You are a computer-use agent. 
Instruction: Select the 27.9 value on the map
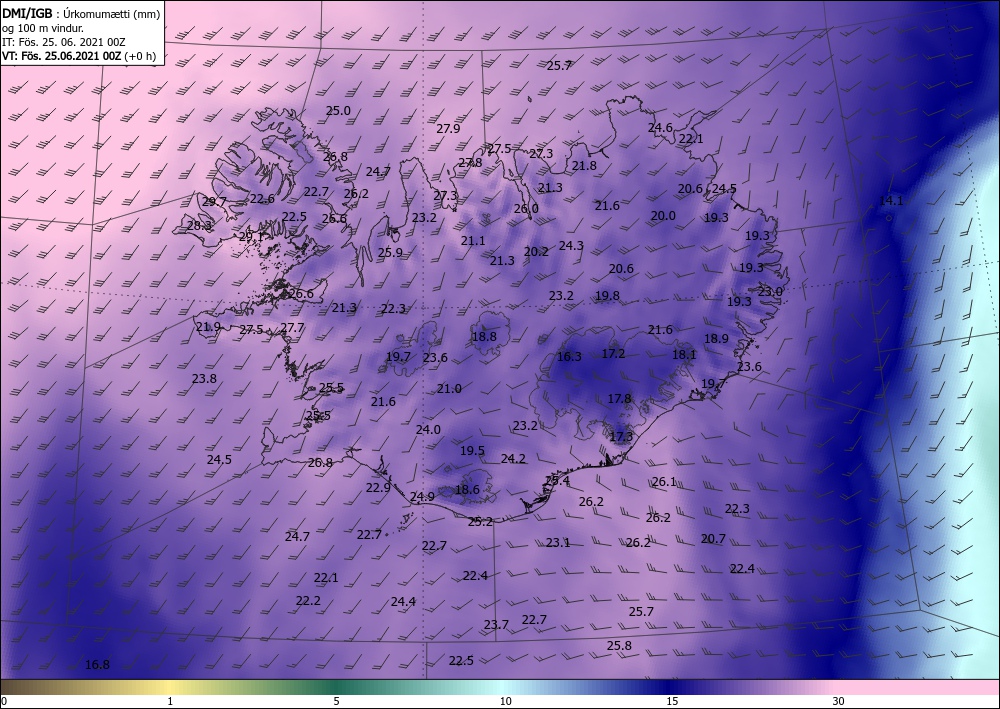point(448,128)
